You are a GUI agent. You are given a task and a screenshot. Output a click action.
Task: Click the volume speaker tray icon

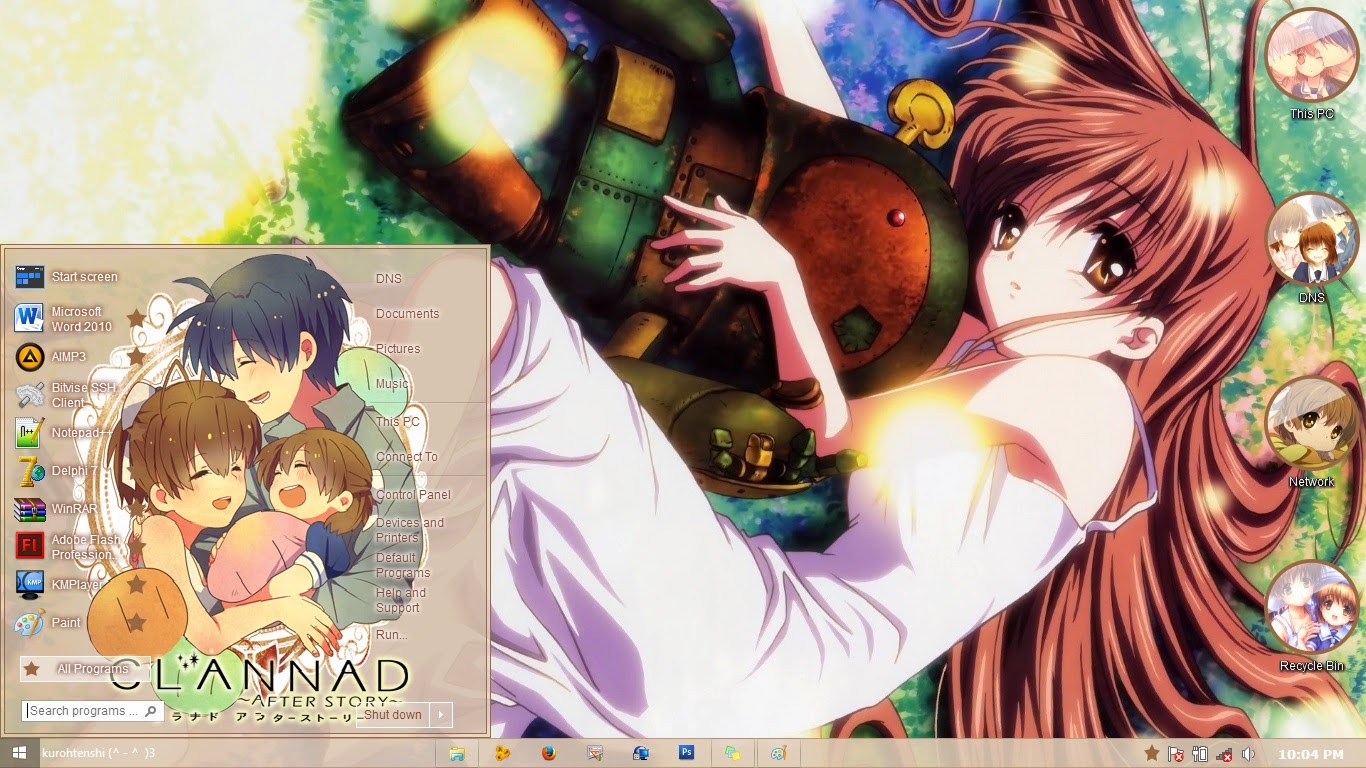coord(1248,754)
